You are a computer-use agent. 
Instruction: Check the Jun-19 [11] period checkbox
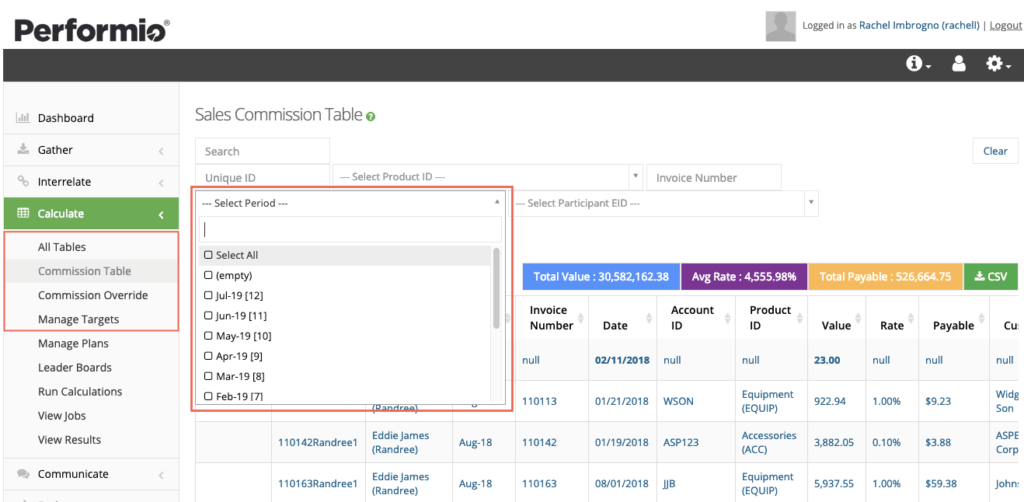208,316
